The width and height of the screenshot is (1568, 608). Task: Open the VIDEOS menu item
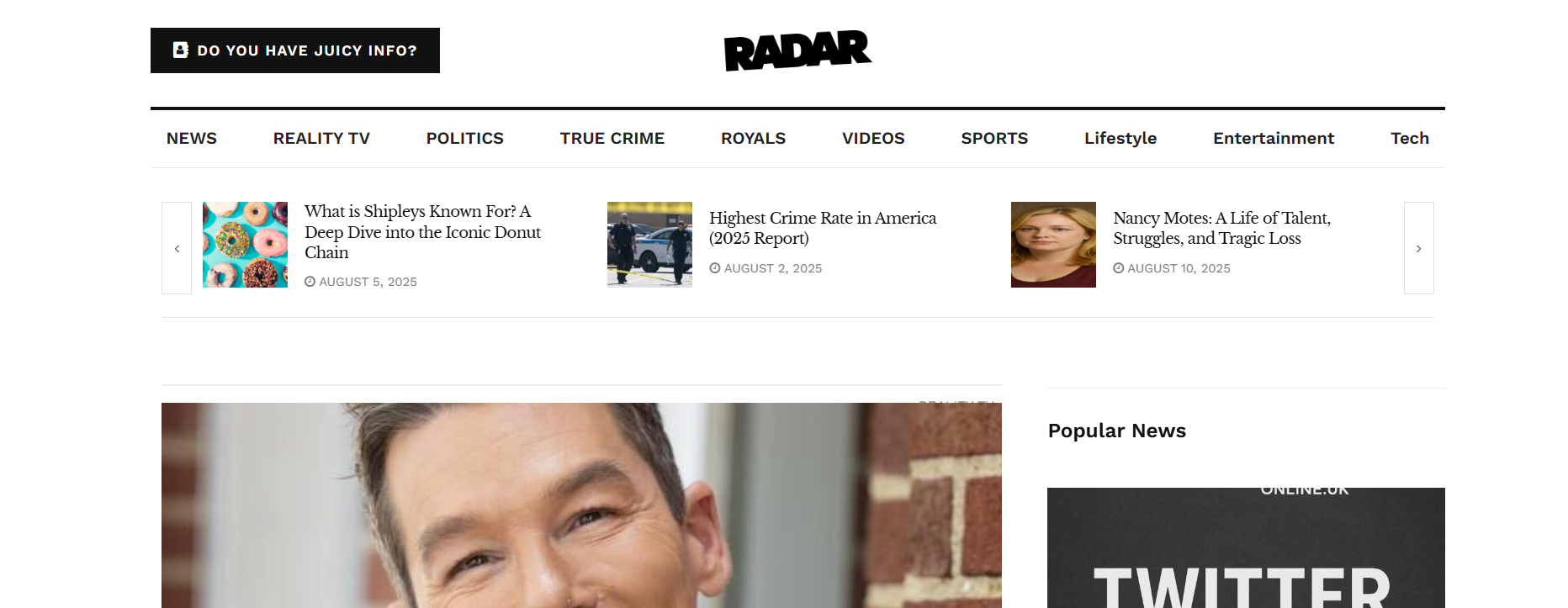tap(873, 138)
